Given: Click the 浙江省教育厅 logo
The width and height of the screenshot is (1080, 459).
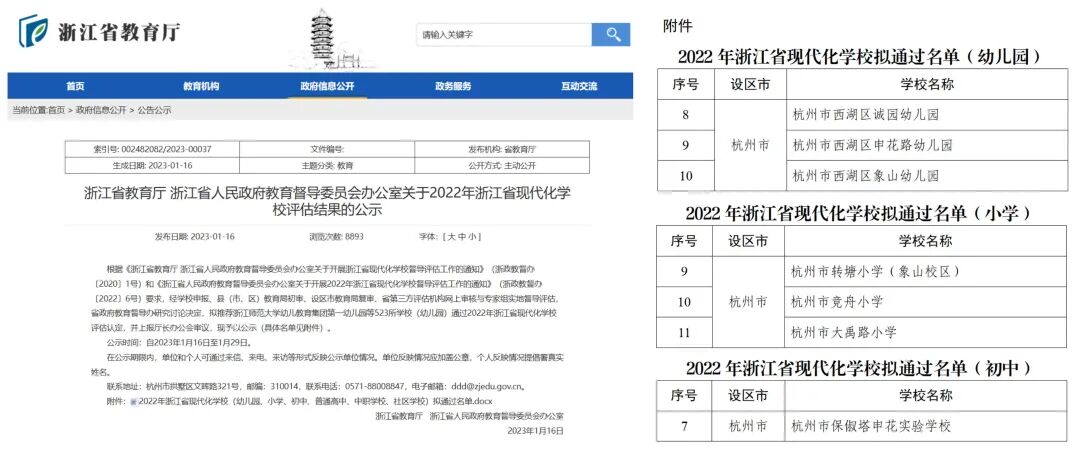Looking at the screenshot, I should [x=101, y=31].
